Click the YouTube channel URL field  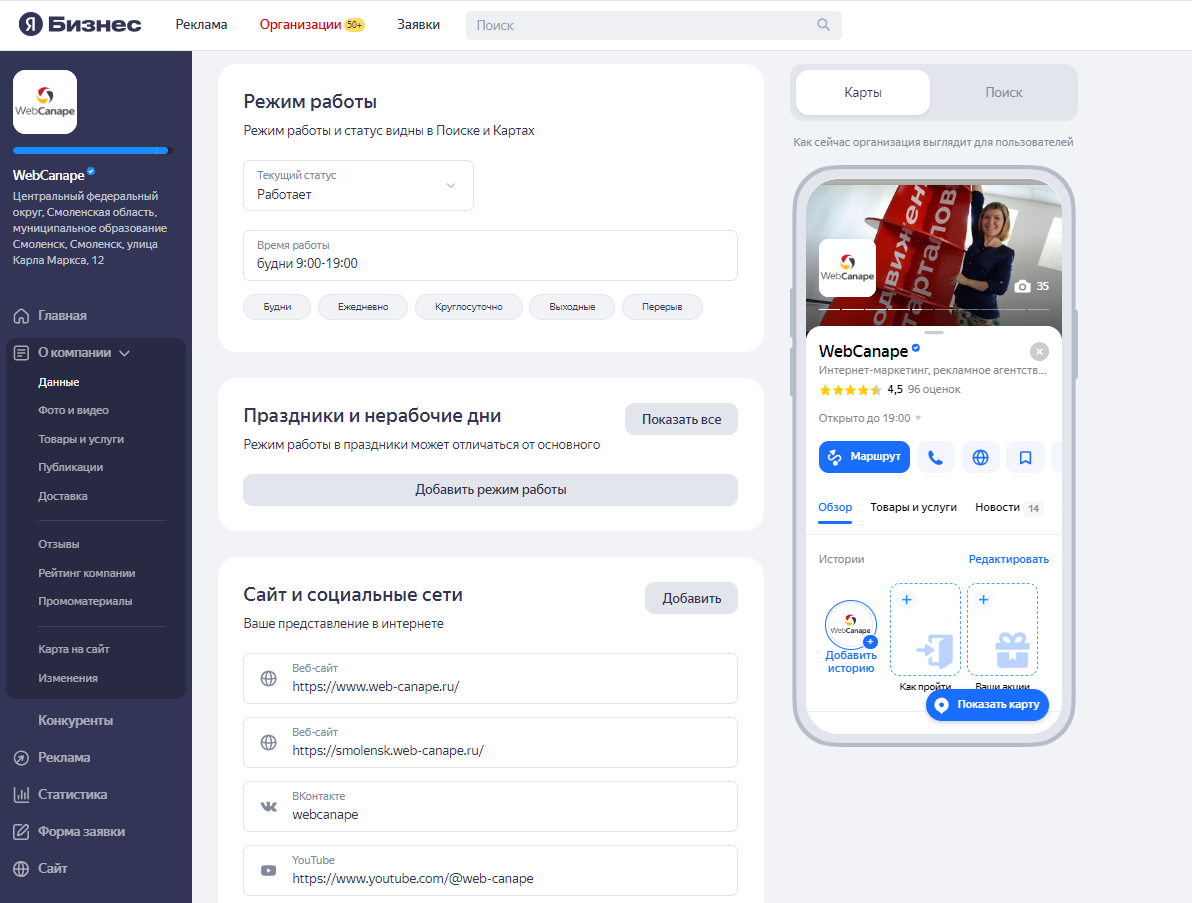pyautogui.click(x=490, y=870)
